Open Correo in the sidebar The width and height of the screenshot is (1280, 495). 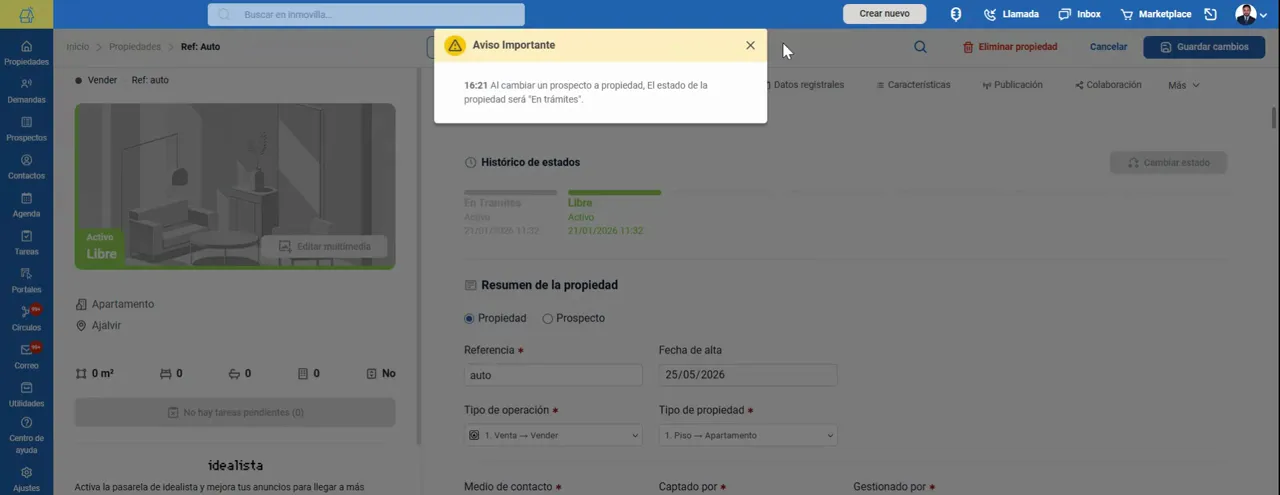click(26, 357)
